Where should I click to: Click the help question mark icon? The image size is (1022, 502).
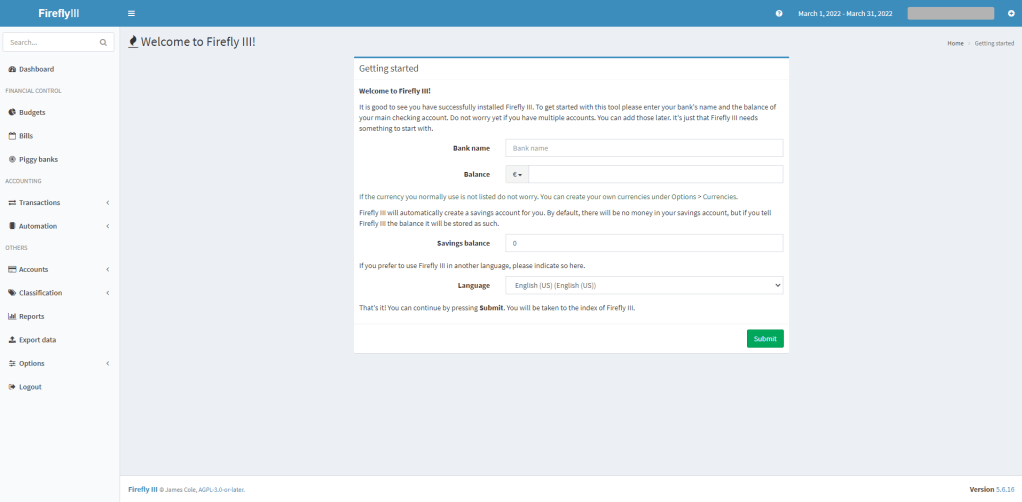tap(779, 13)
